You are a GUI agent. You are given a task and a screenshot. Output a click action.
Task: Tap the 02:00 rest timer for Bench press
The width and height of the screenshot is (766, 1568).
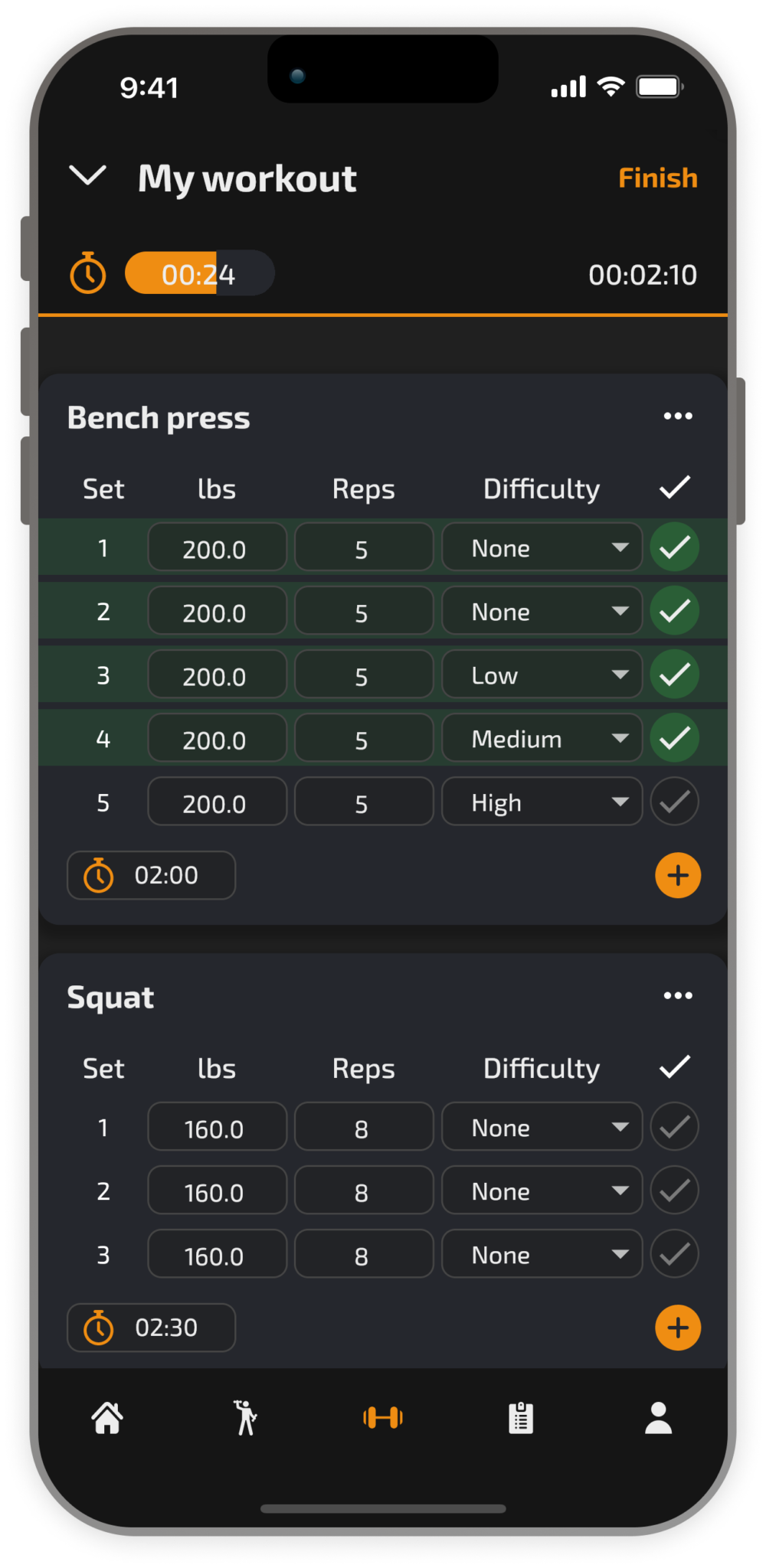[x=150, y=875]
